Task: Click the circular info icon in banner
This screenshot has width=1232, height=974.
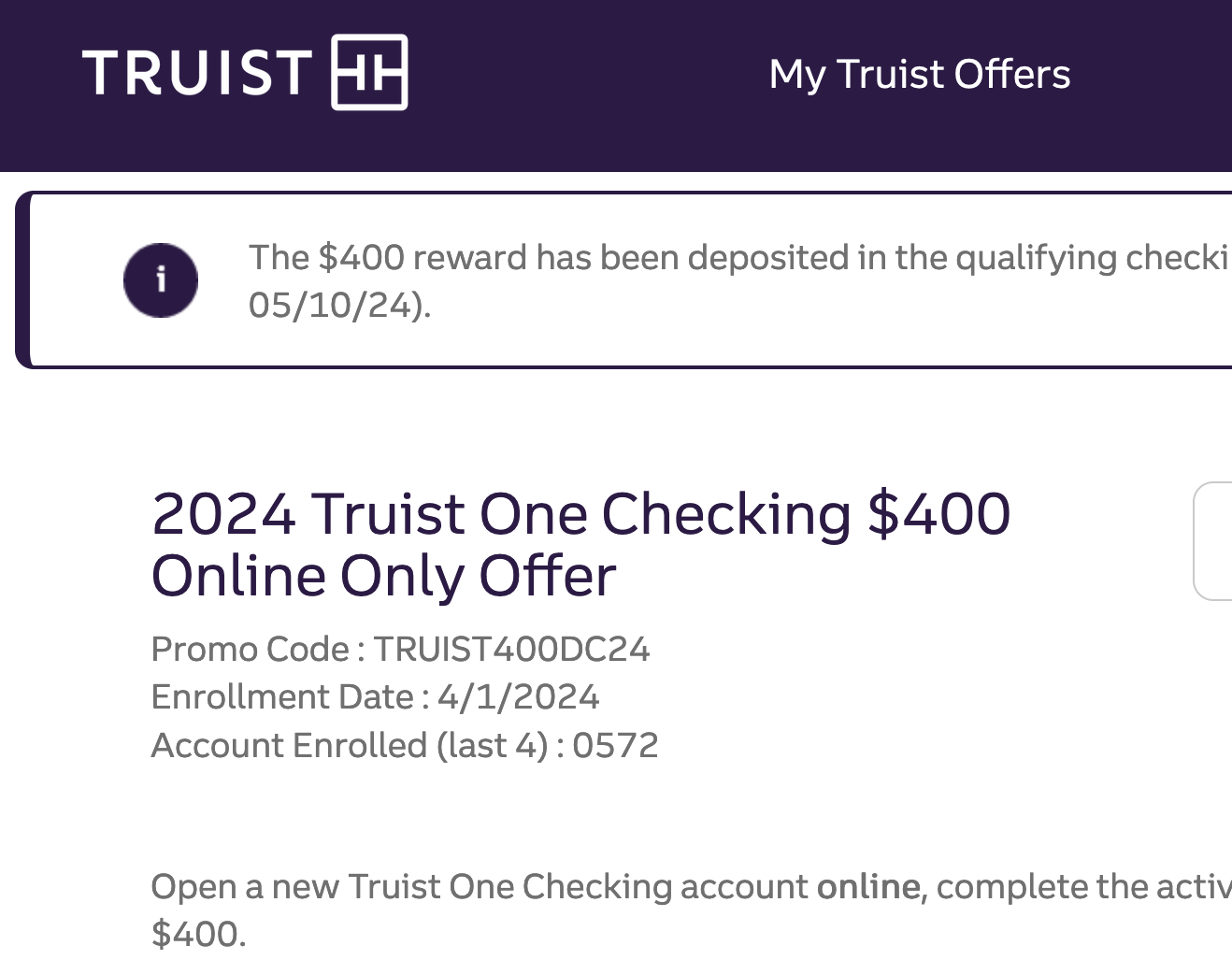Action: pos(161,279)
